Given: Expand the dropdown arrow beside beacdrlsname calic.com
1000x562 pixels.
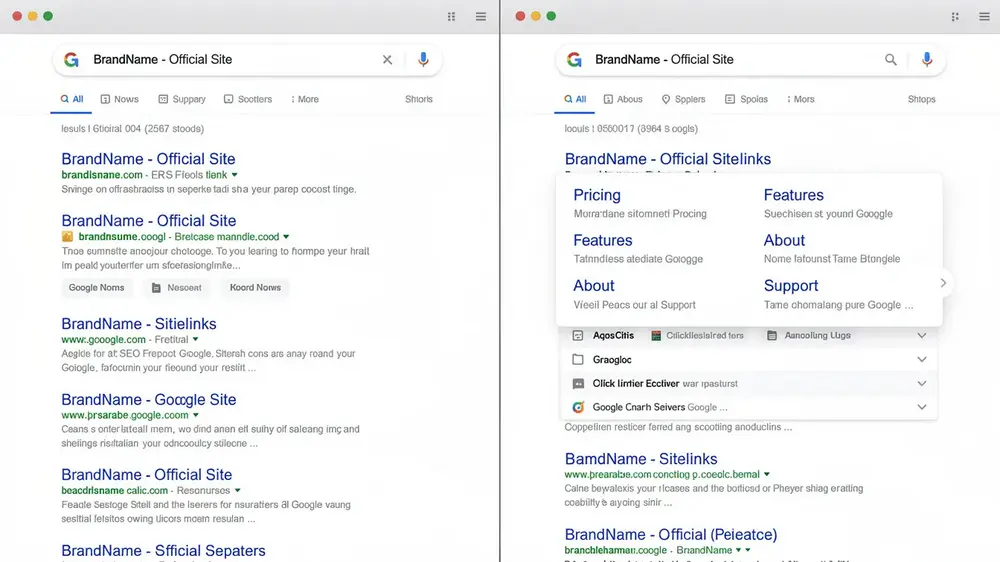Looking at the screenshot, I should [x=237, y=491].
